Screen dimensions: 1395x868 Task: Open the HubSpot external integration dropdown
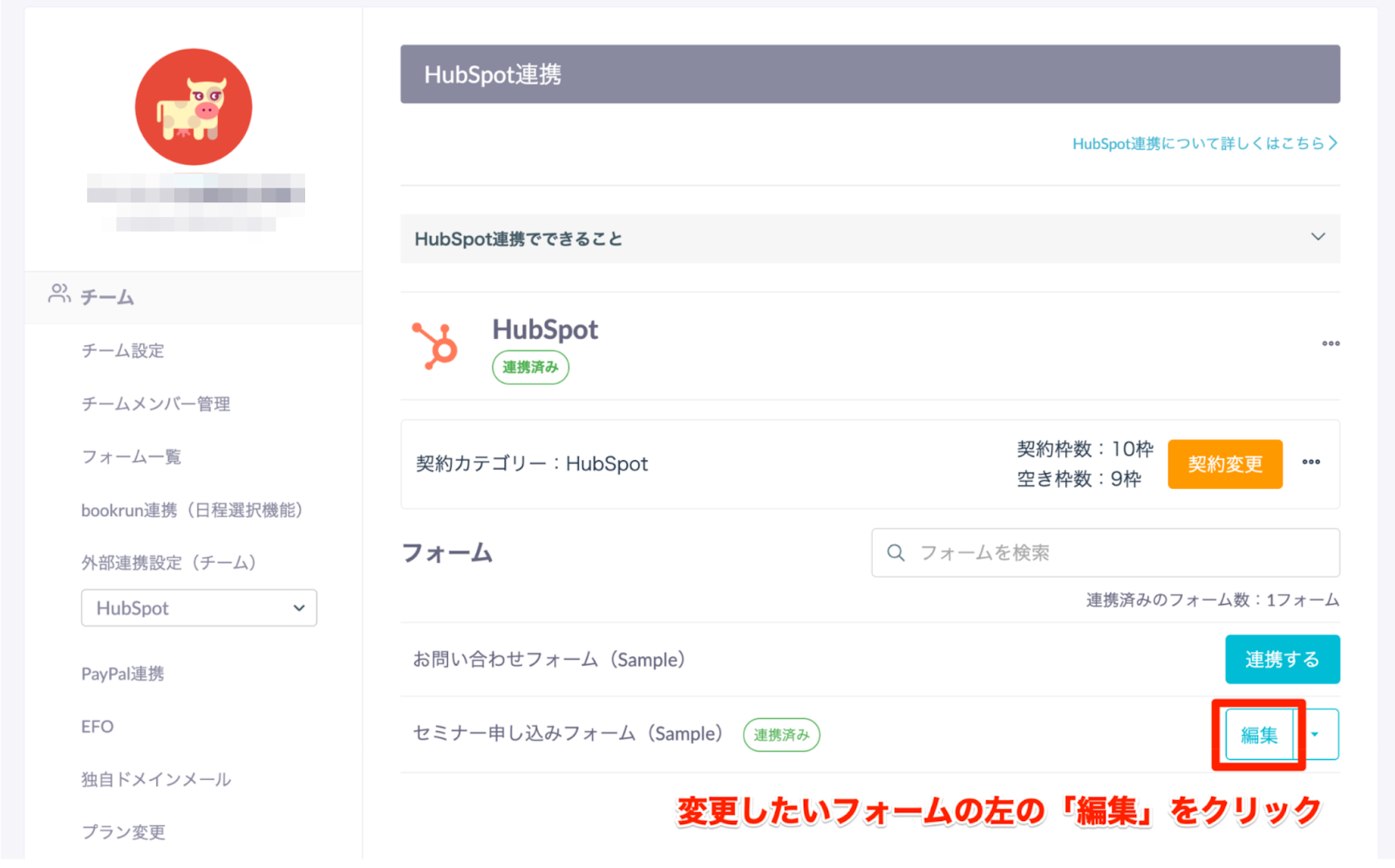[x=199, y=607]
